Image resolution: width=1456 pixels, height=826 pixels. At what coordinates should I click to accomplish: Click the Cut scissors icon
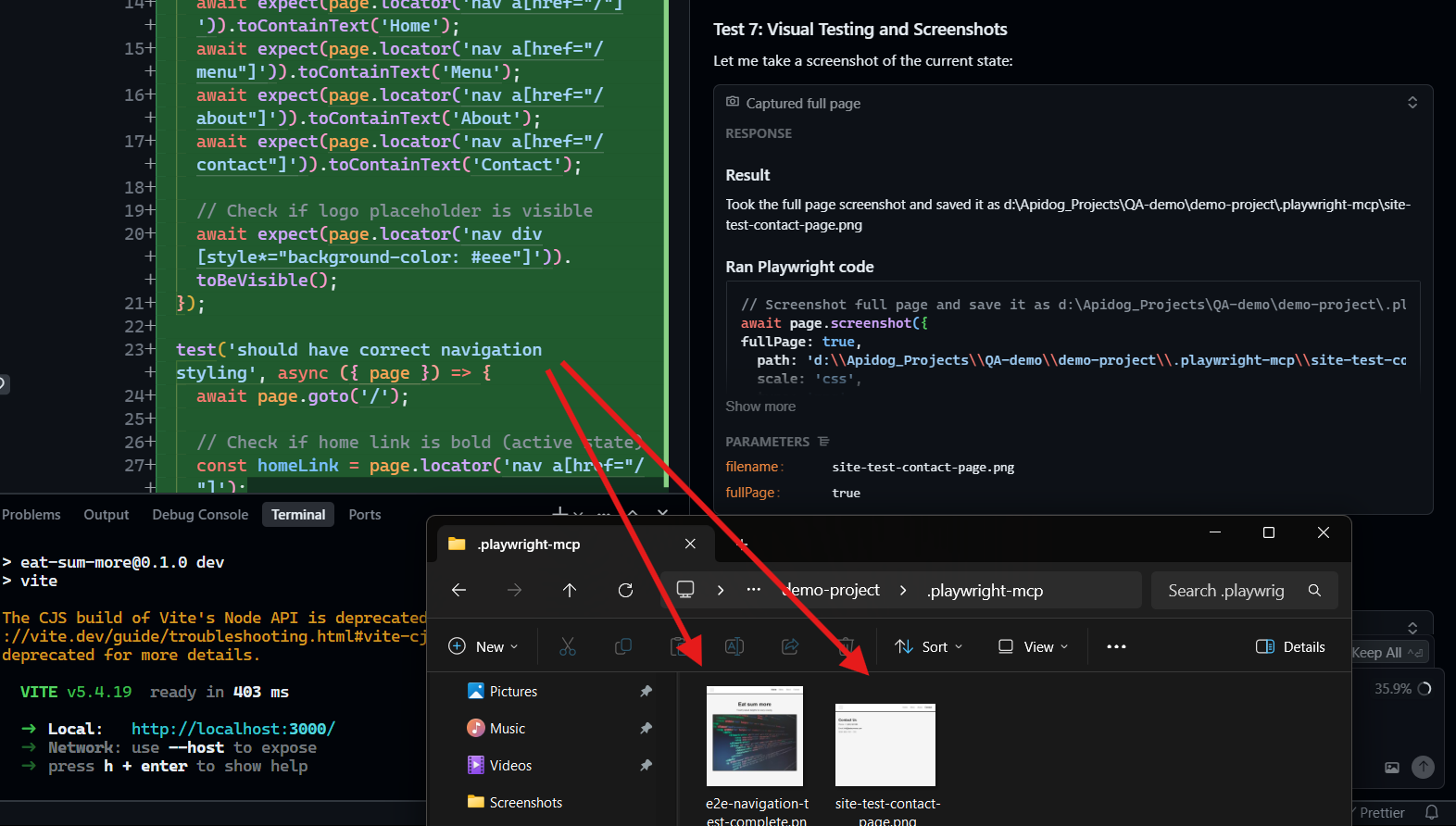point(568,646)
